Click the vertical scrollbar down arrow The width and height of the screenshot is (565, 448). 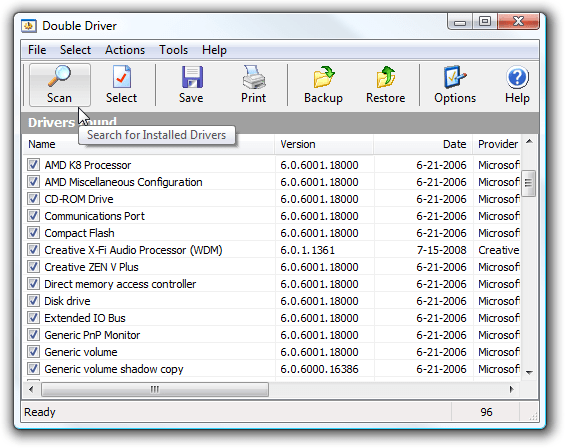pos(529,372)
